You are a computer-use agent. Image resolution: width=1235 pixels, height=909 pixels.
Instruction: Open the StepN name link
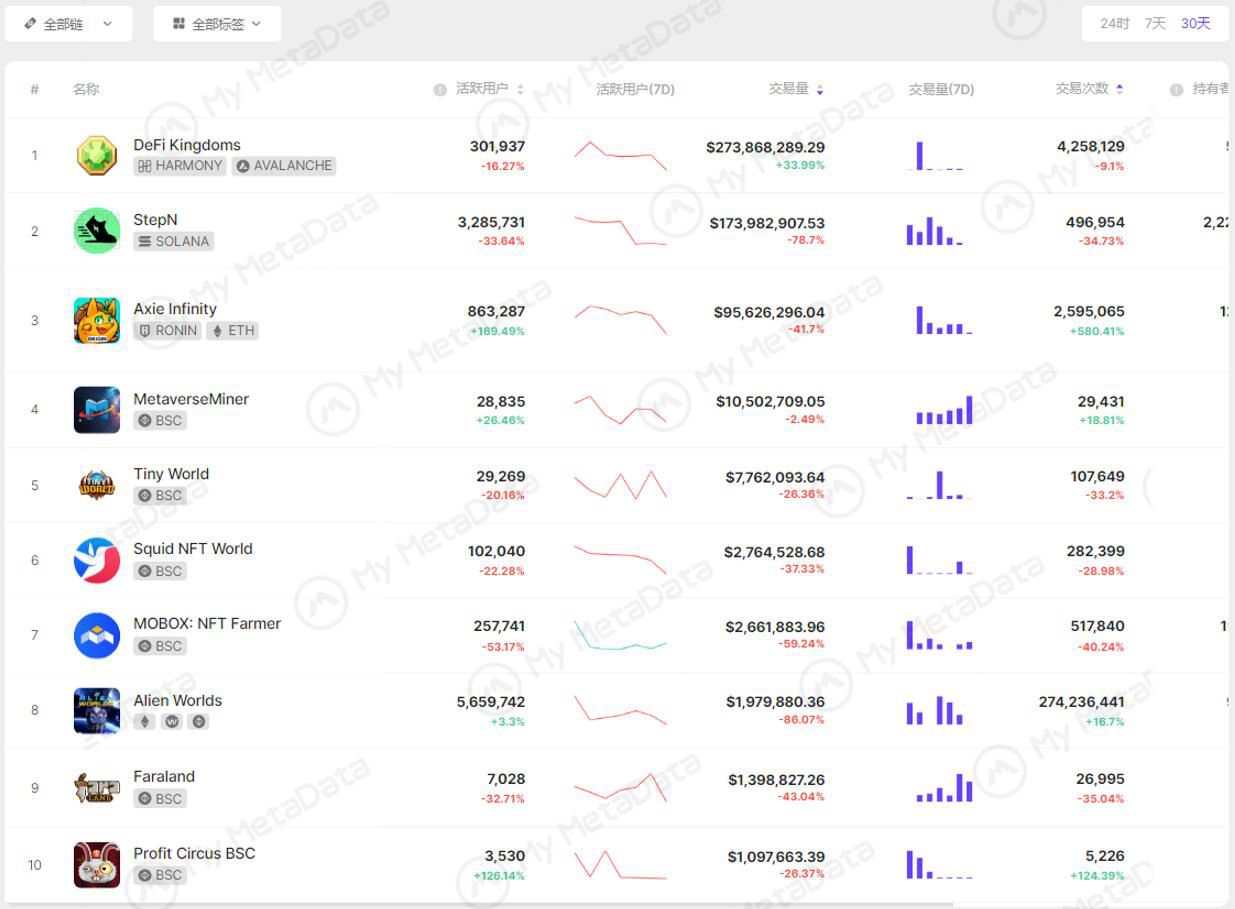tap(155, 220)
